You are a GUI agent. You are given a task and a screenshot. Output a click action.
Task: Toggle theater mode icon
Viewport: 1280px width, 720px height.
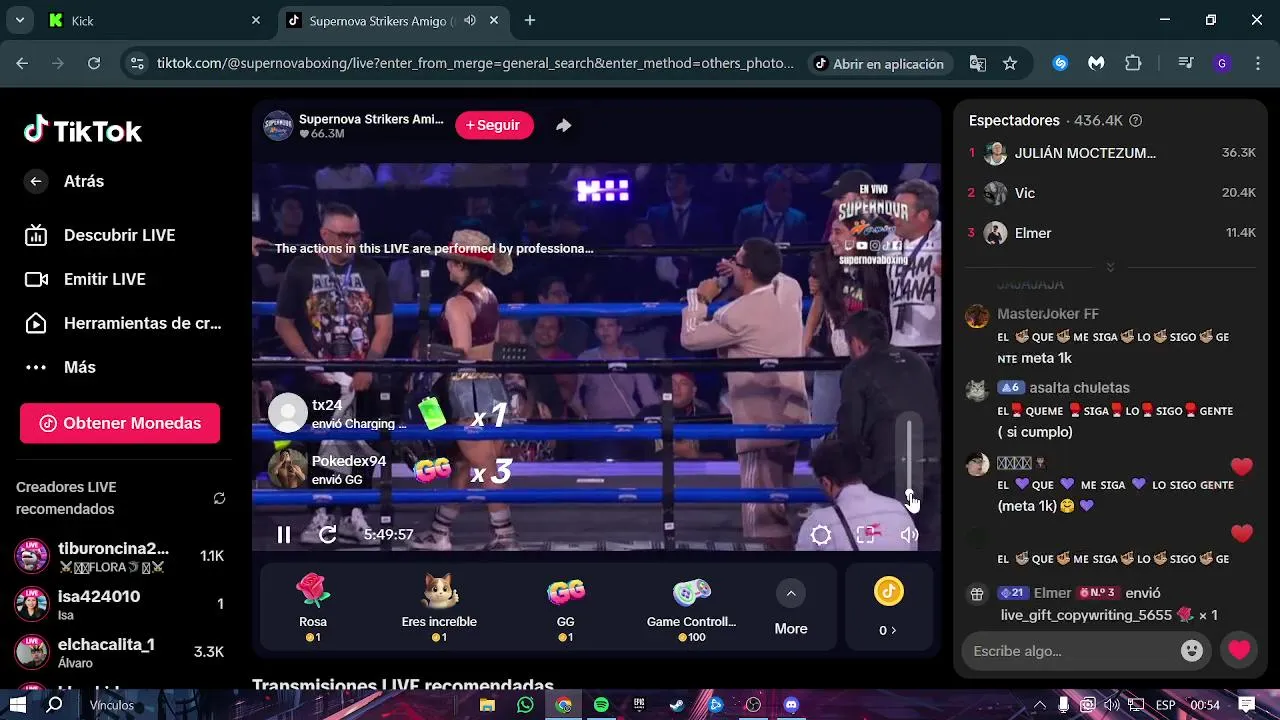(866, 535)
